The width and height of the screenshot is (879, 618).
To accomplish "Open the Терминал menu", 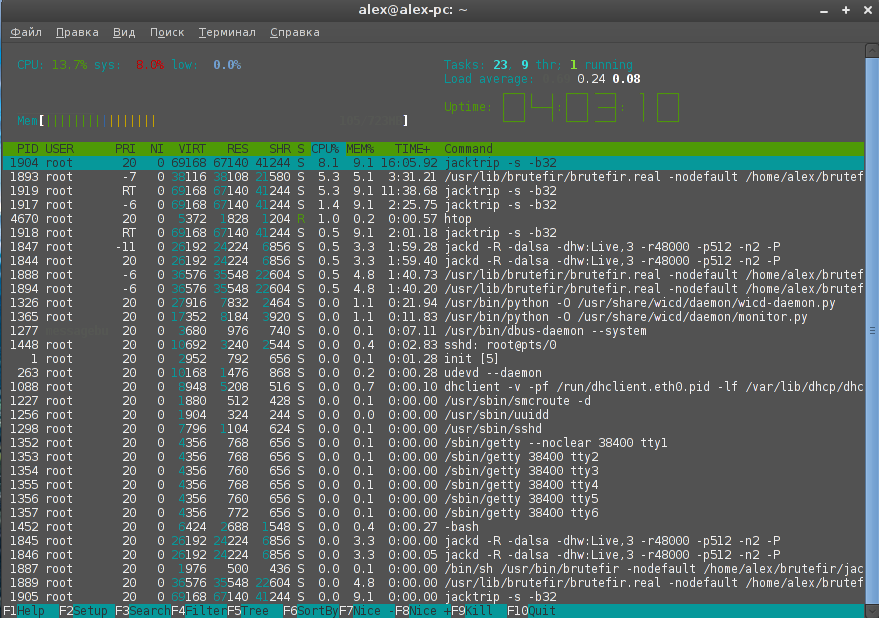I will [227, 32].
